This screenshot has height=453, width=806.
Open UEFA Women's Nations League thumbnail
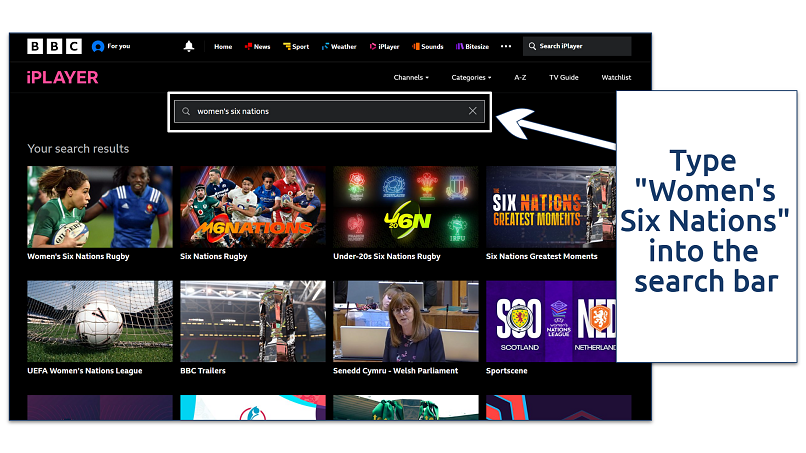click(x=100, y=321)
